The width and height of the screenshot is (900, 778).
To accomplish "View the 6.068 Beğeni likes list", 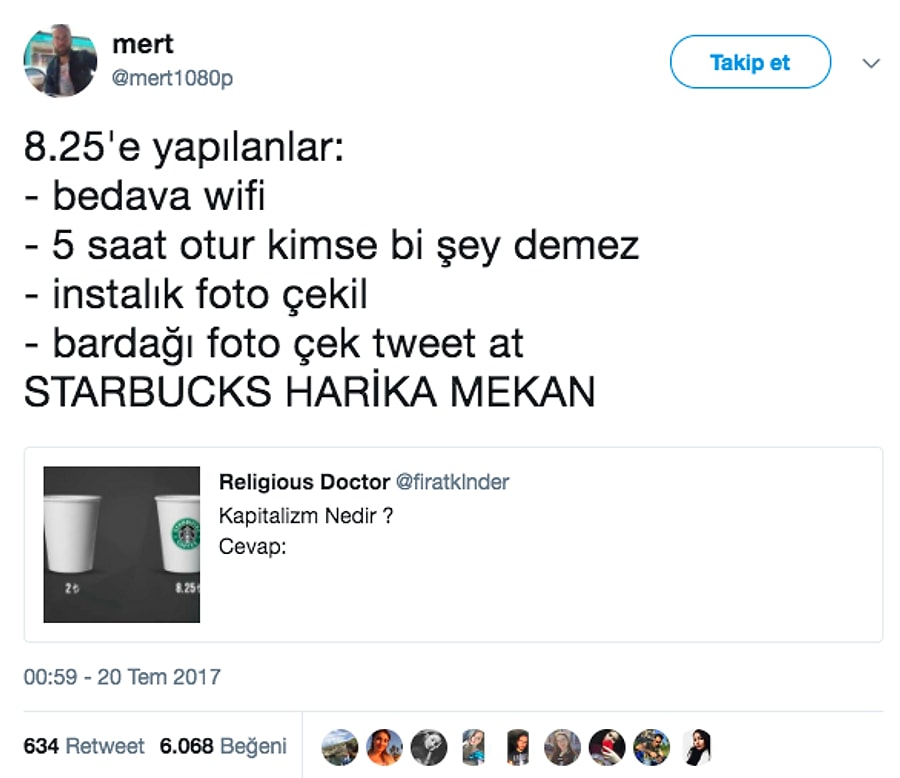I will 223,746.
